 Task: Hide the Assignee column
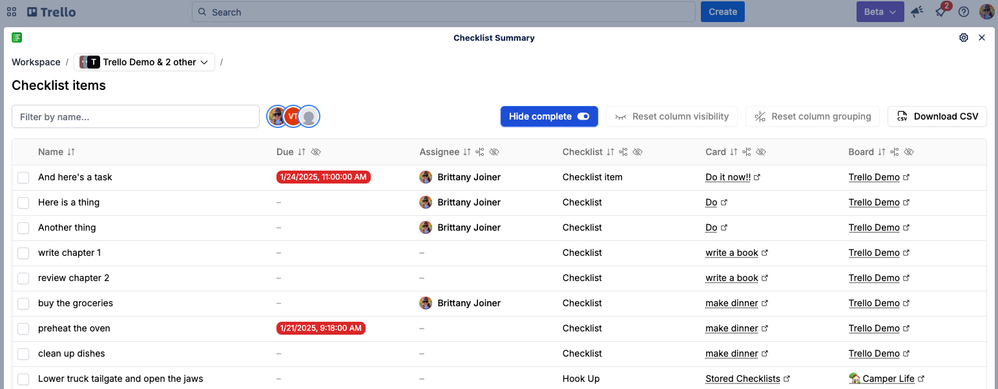[x=495, y=152]
